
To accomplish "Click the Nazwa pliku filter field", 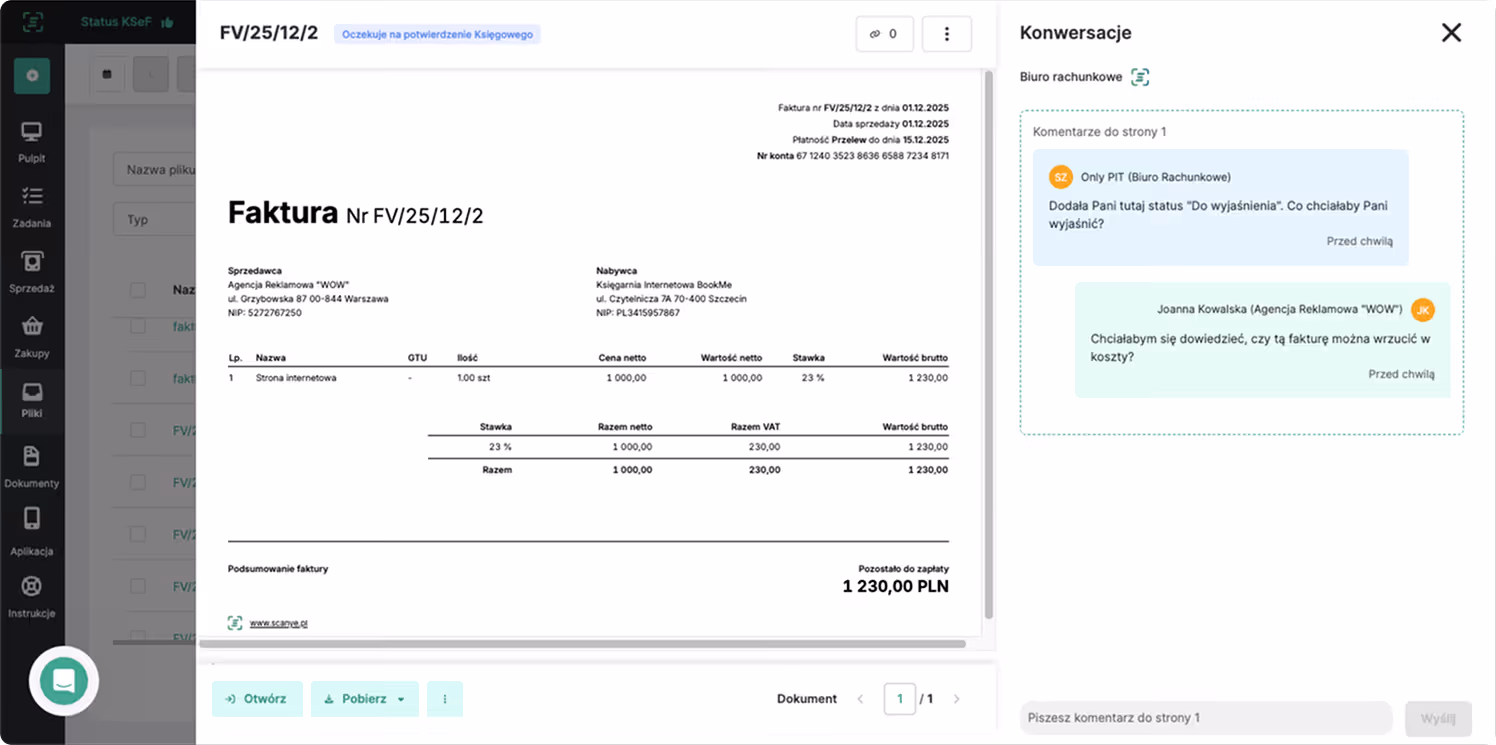I will 155,170.
